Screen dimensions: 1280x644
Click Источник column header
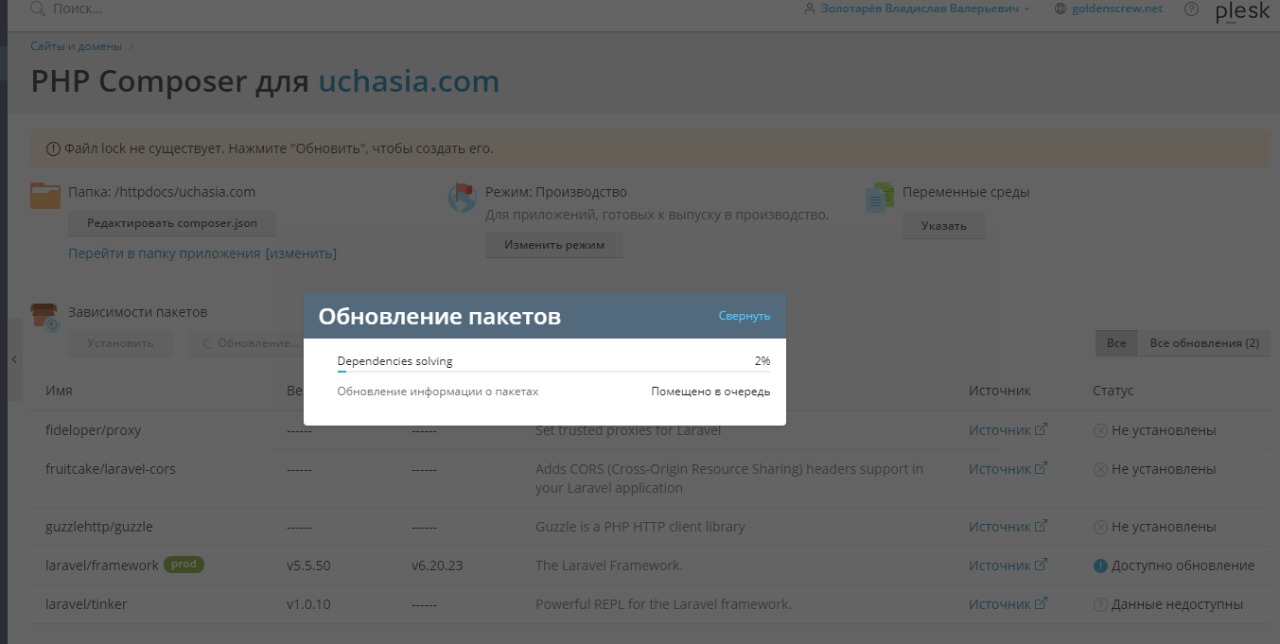coord(999,391)
